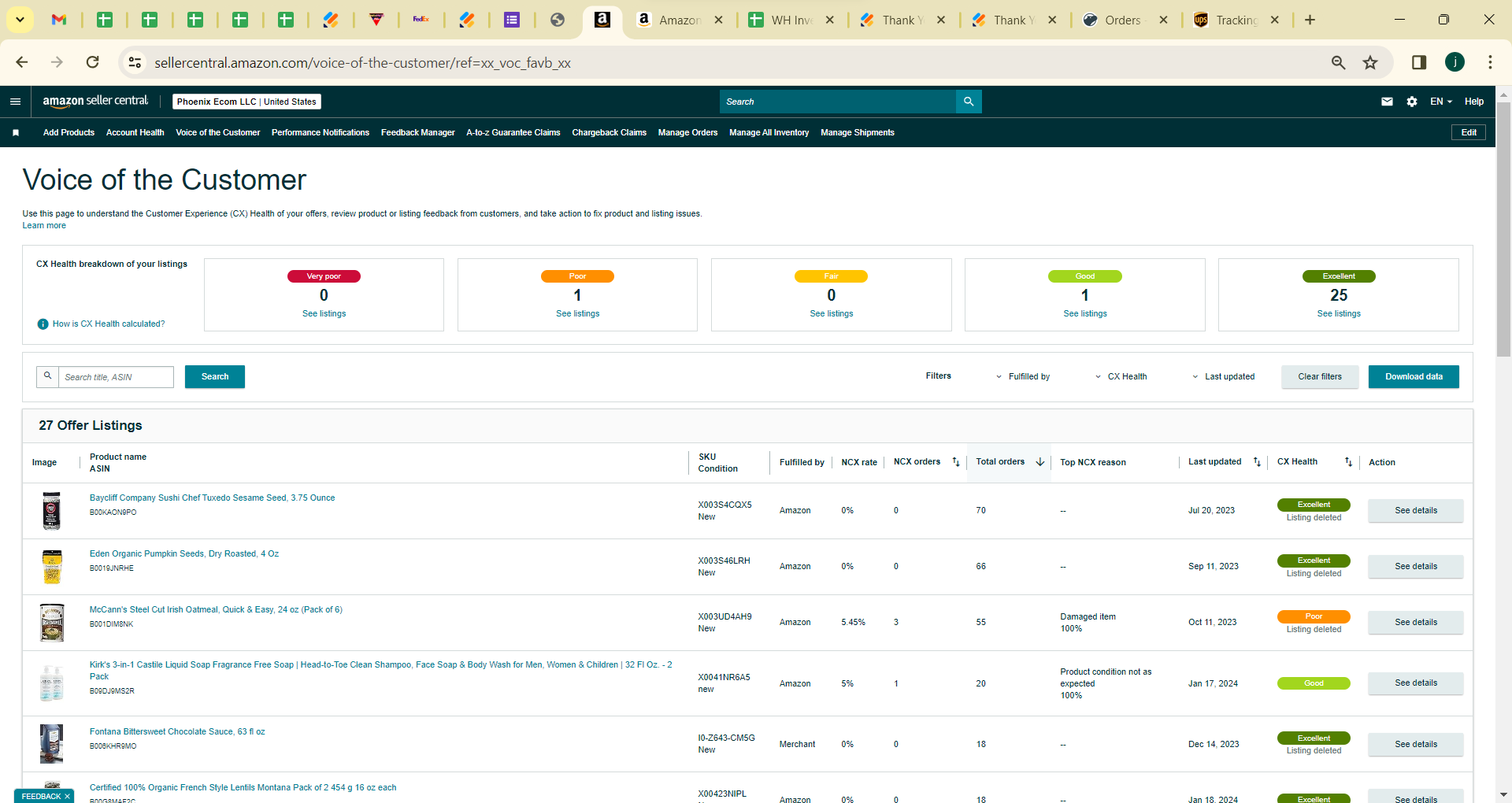Expand the Fulfilled by filter
Viewport: 1512px width, 803px height.
tap(1022, 377)
